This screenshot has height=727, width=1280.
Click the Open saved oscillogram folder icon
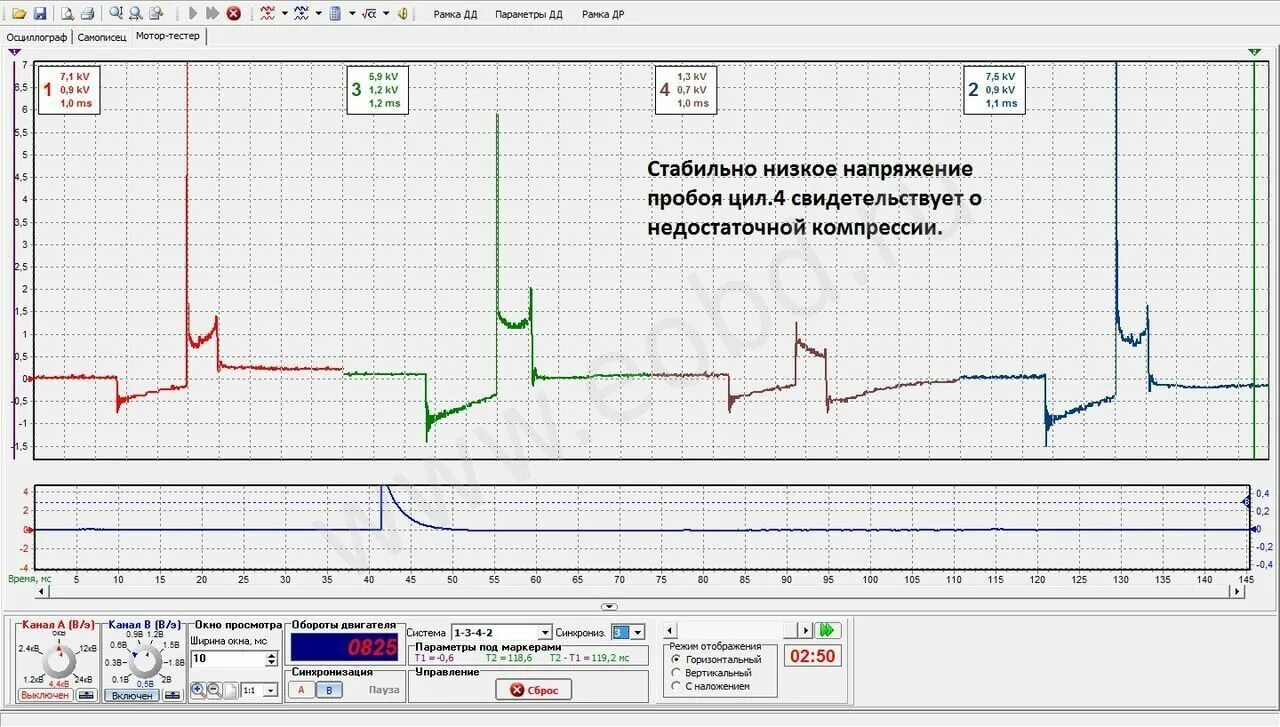(x=20, y=13)
